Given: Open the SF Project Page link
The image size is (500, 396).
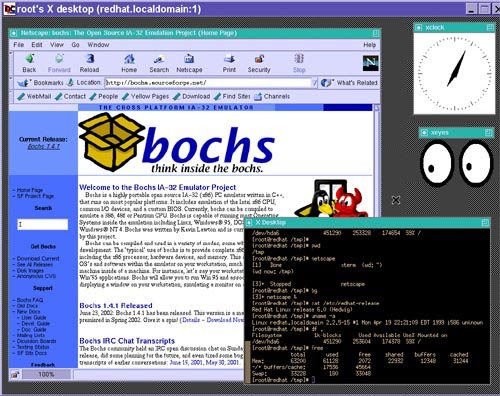Looking at the screenshot, I should click(35, 196).
